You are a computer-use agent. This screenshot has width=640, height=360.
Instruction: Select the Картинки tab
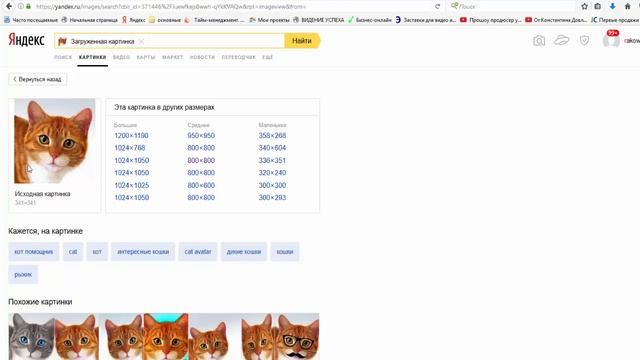point(92,57)
